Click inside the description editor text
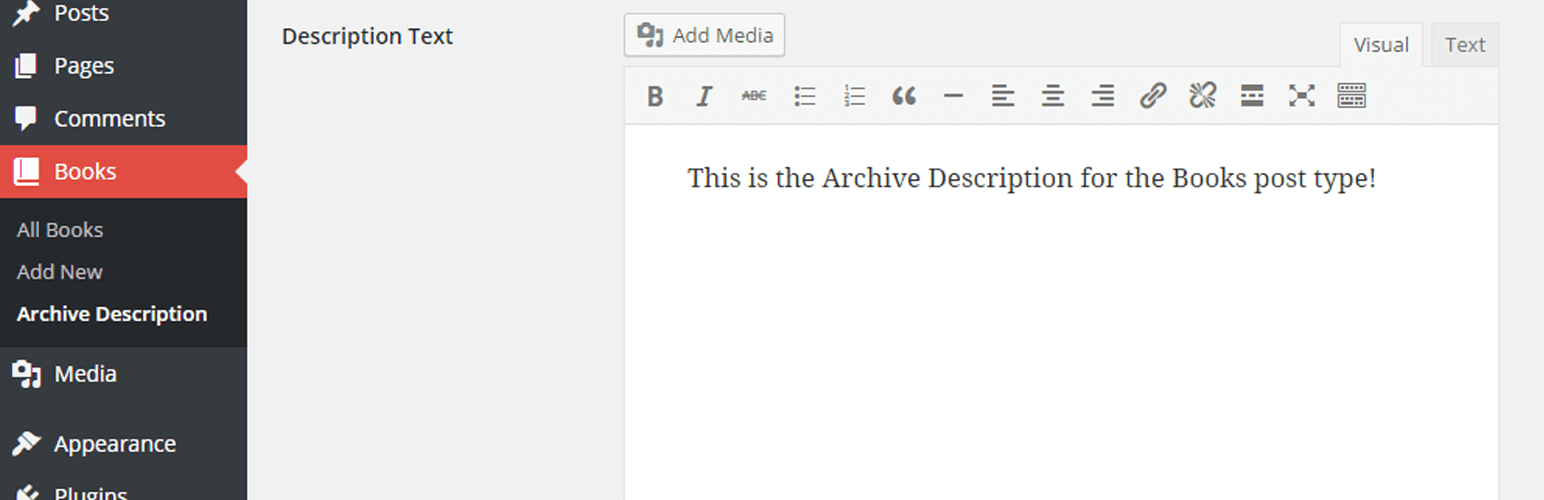The image size is (1544, 500). (x=1031, y=179)
